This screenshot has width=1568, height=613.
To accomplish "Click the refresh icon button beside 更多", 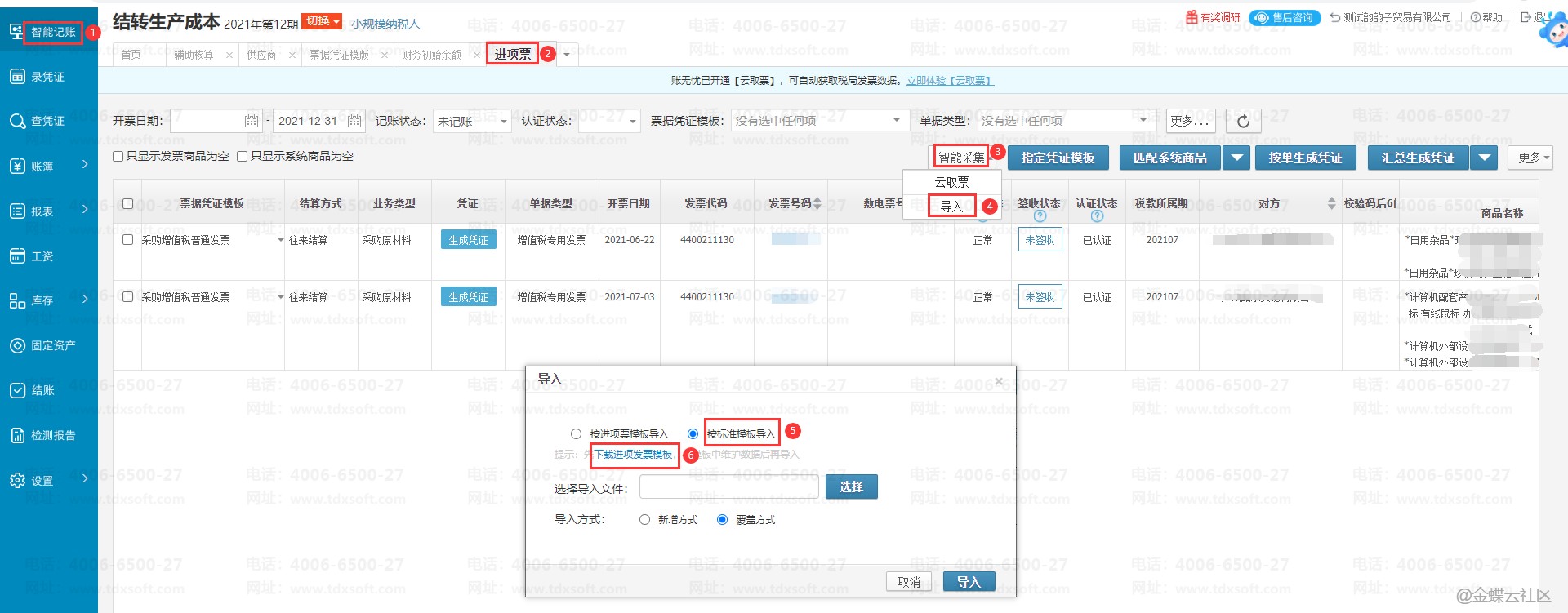I will pos(1243,122).
